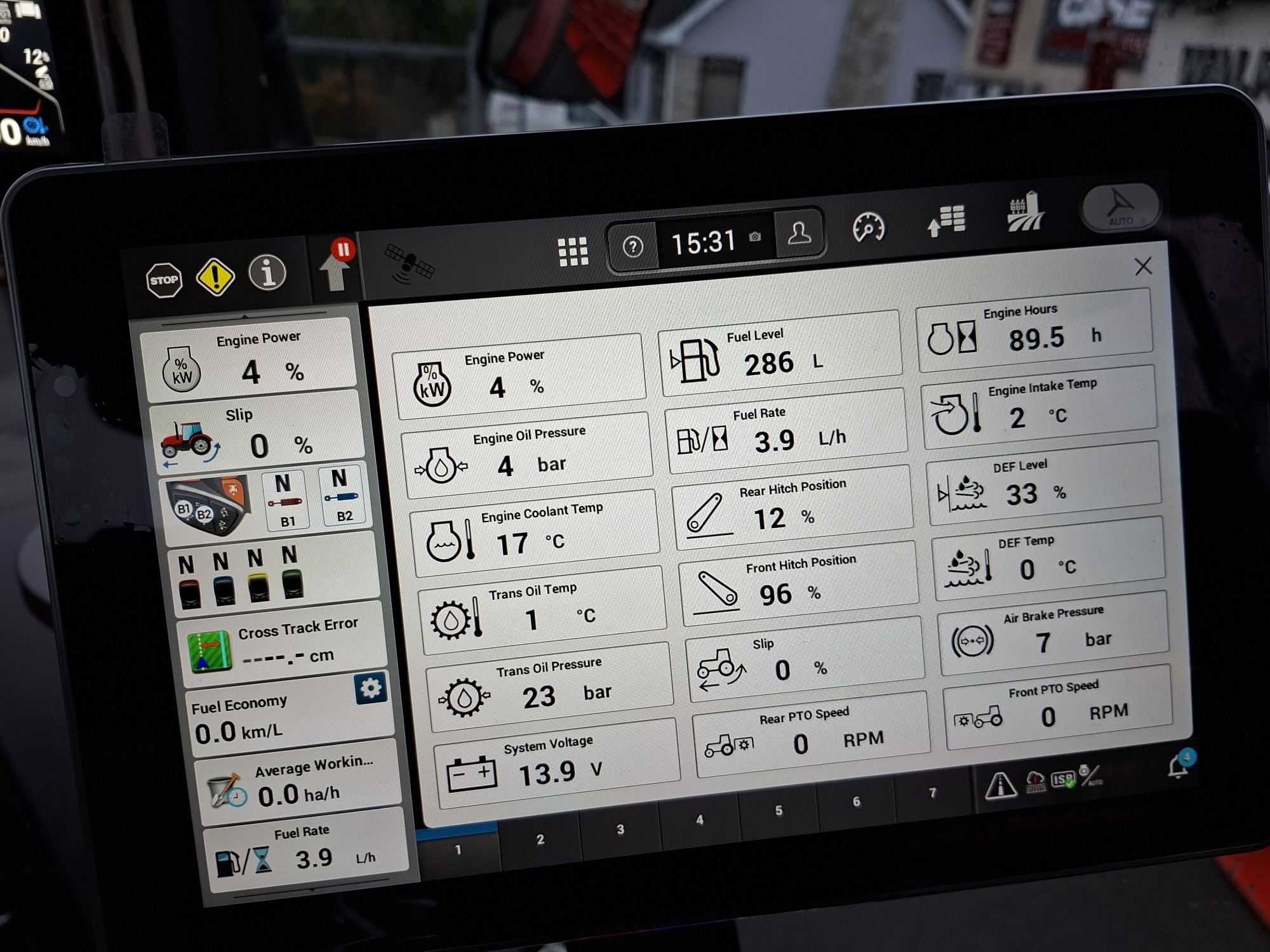Open the yellow warning alerts icon
The height and width of the screenshot is (952, 1270).
point(215,277)
